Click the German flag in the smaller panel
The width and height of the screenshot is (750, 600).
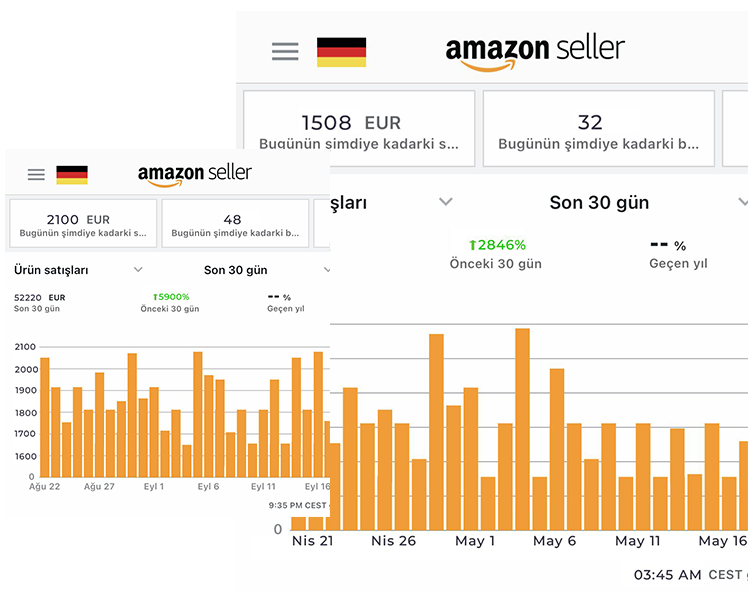[x=72, y=175]
